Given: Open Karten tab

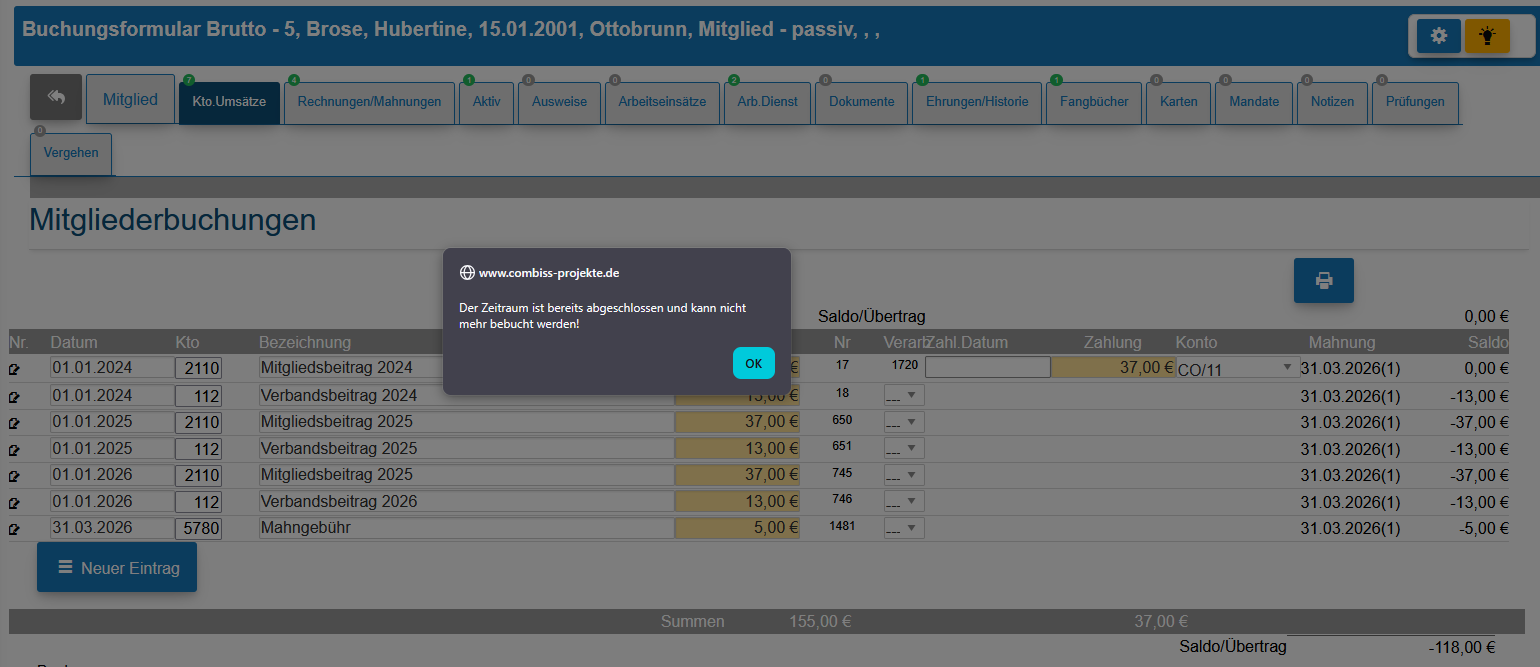Looking at the screenshot, I should click(x=1179, y=101).
